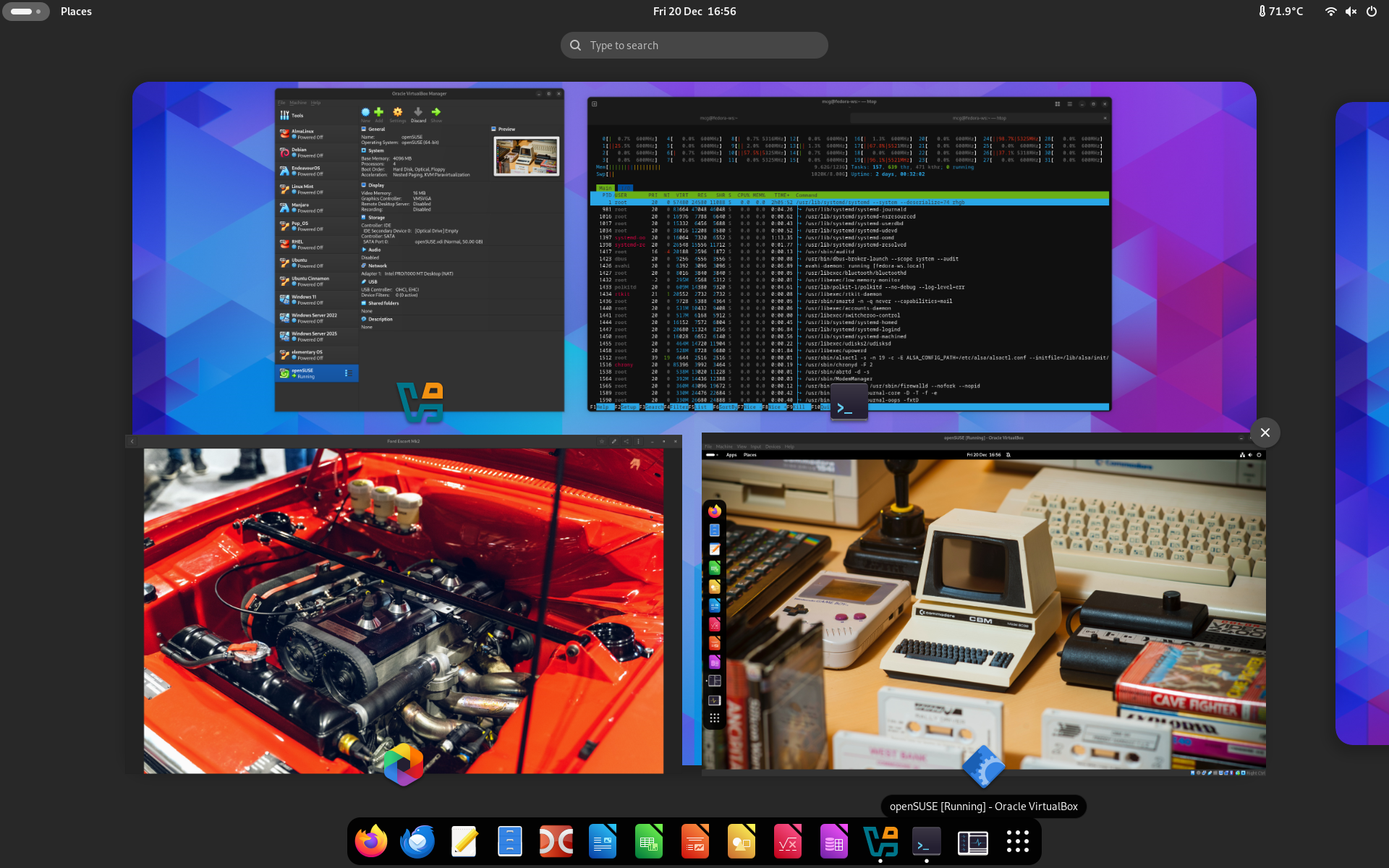Open LibreOffice Base database icon
The image size is (1389, 868).
833,842
